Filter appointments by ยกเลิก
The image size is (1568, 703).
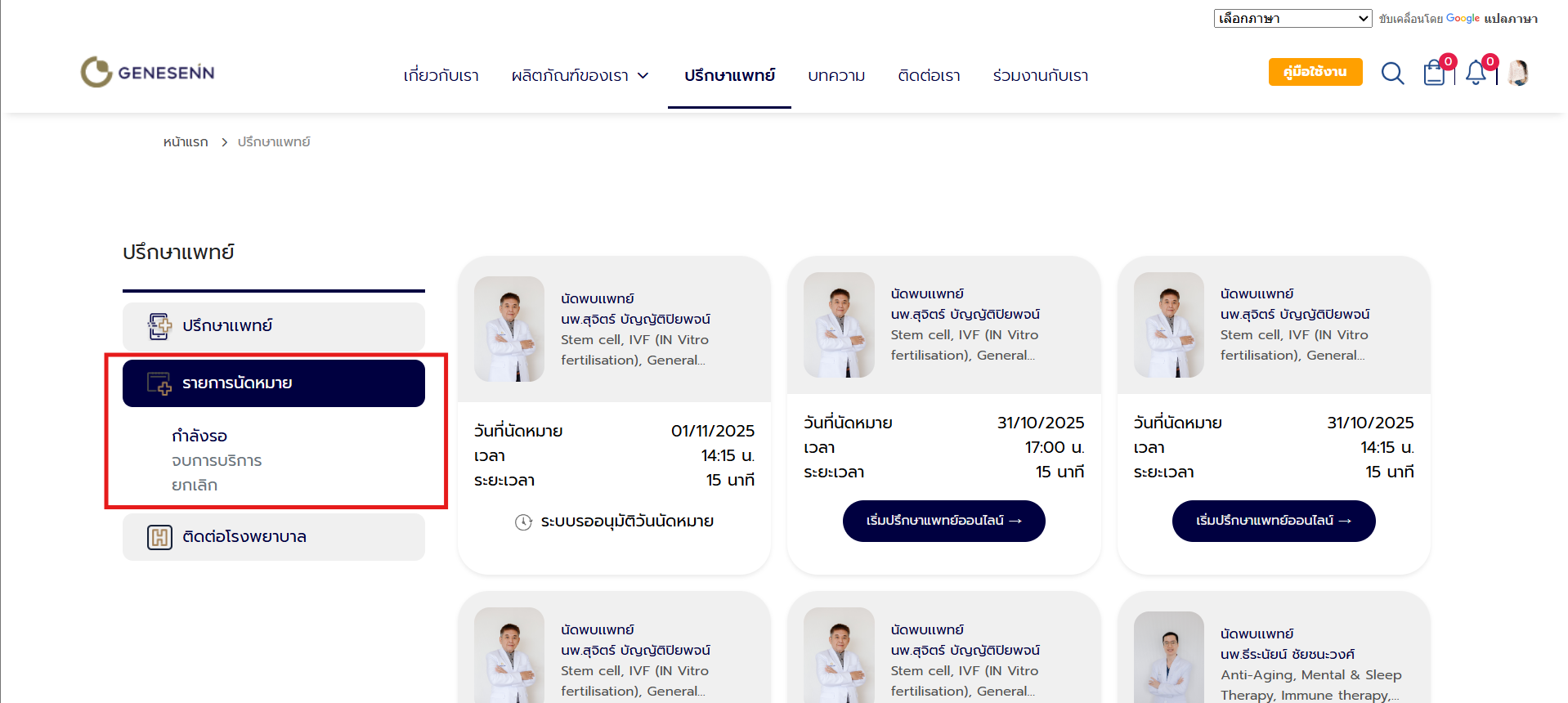pyautogui.click(x=195, y=486)
